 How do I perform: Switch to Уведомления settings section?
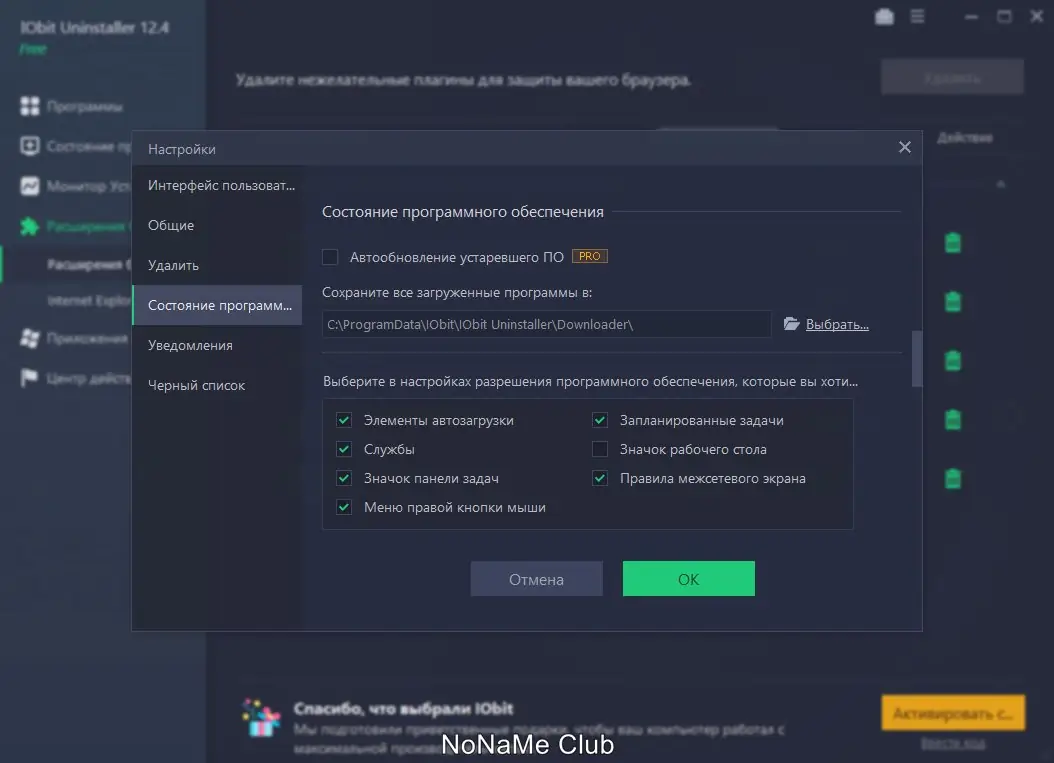(x=217, y=345)
